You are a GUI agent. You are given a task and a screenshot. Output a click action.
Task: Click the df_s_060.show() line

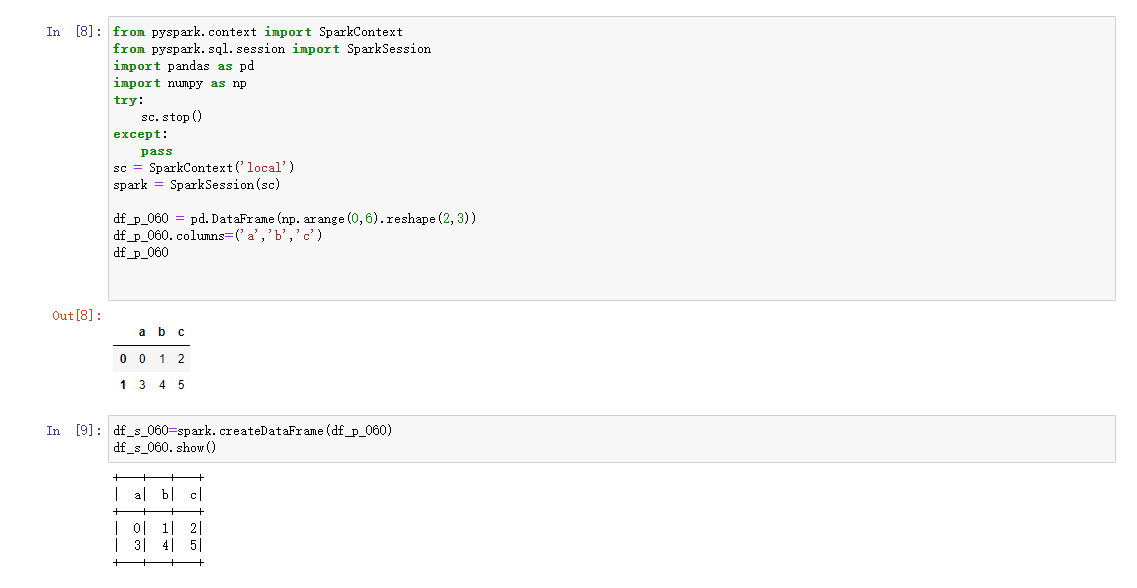tap(165, 448)
